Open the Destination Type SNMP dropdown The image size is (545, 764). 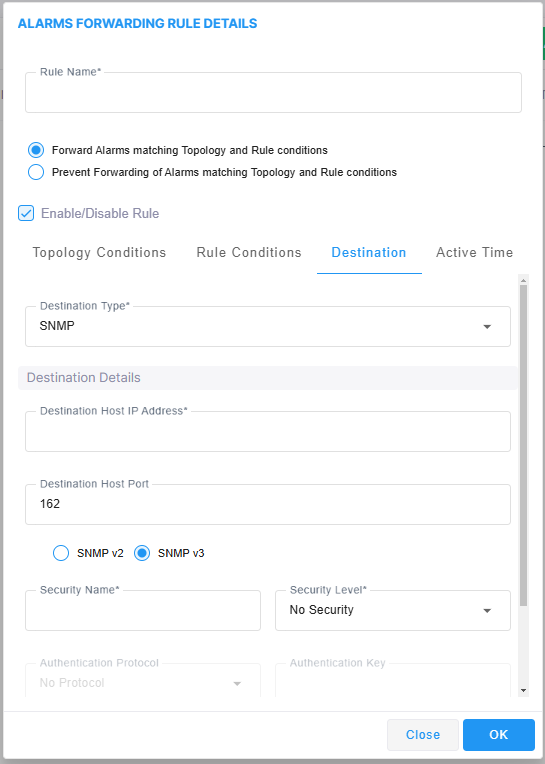268,326
